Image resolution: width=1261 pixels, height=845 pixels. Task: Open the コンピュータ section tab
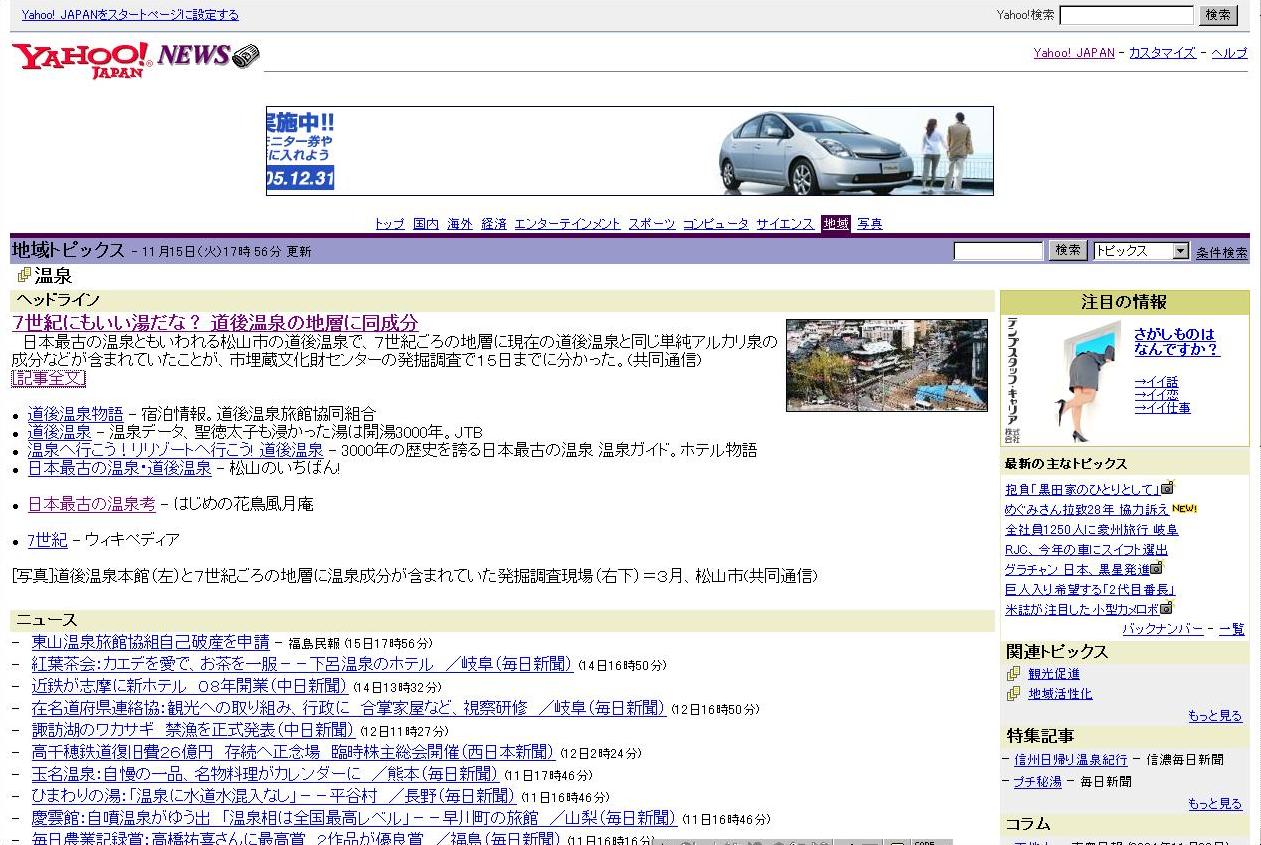716,224
